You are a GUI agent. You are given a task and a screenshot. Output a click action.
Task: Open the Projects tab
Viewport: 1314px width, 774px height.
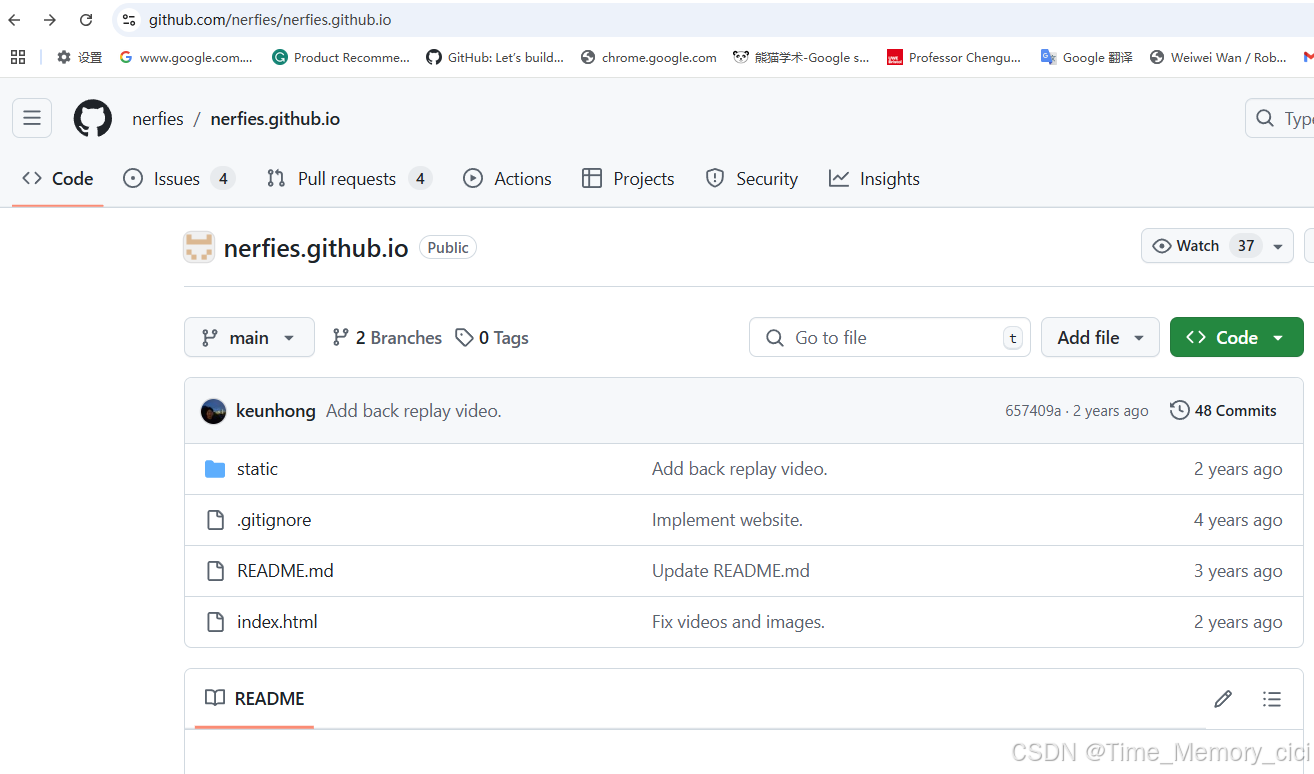tap(628, 179)
